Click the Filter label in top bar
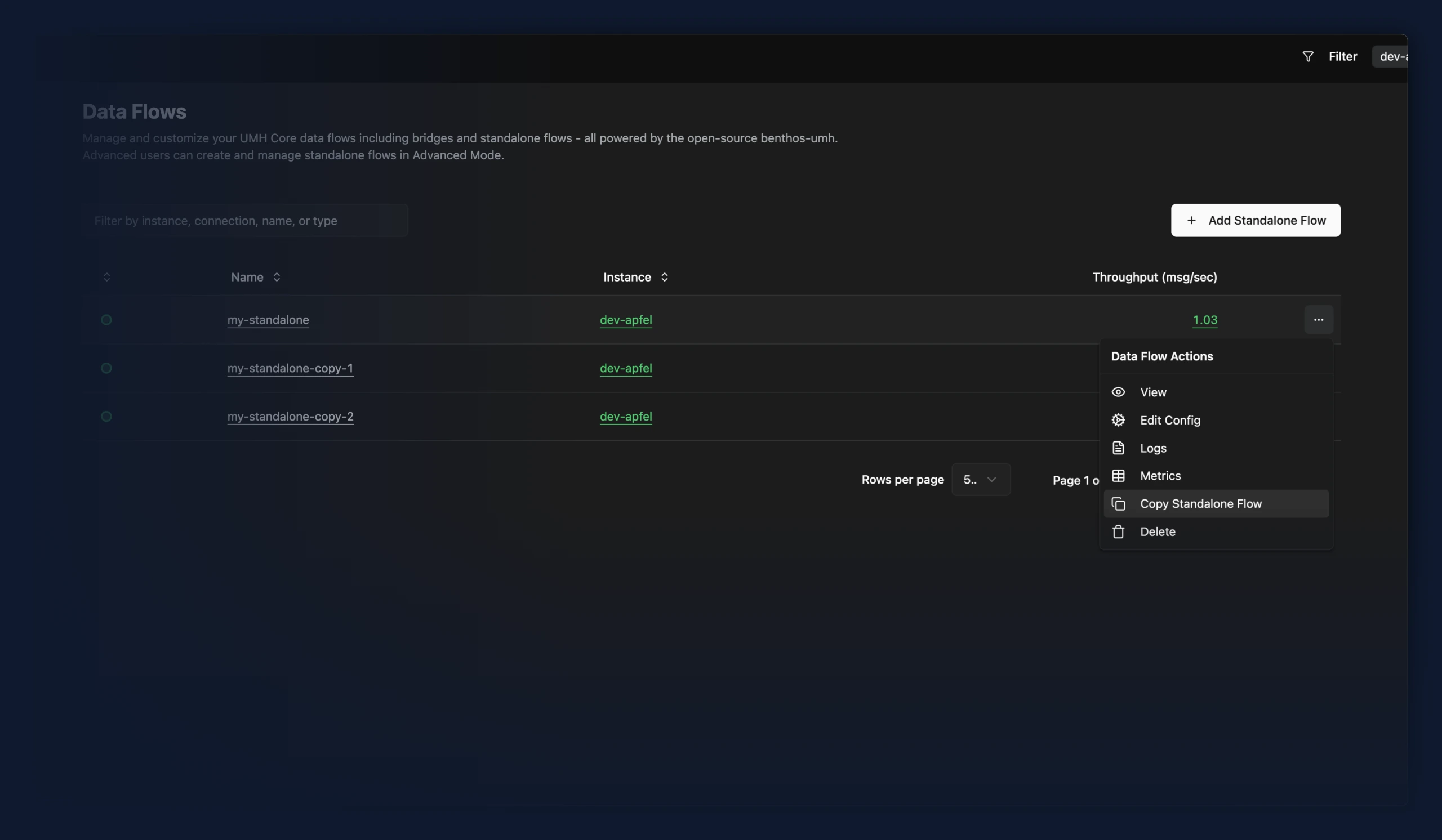 [1342, 57]
